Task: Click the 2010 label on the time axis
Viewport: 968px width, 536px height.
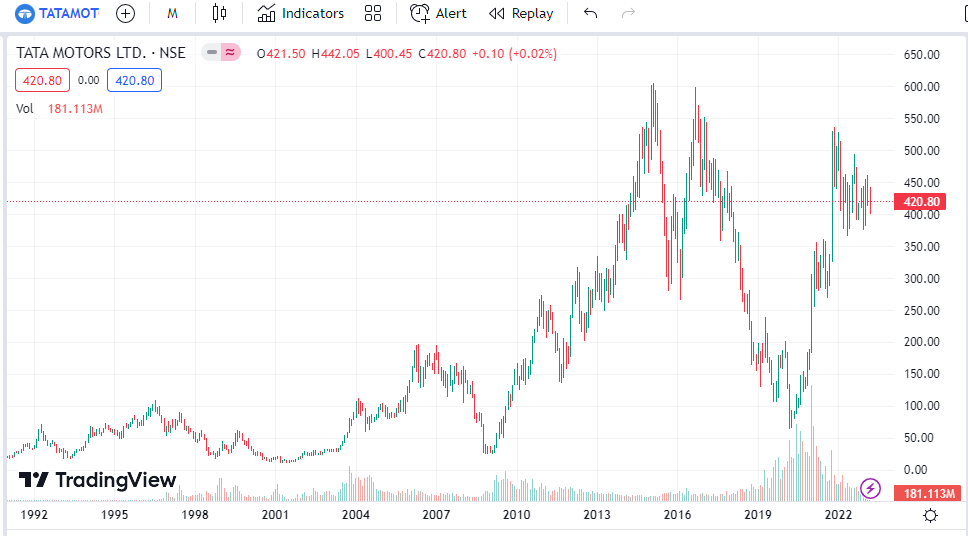Action: 516,514
